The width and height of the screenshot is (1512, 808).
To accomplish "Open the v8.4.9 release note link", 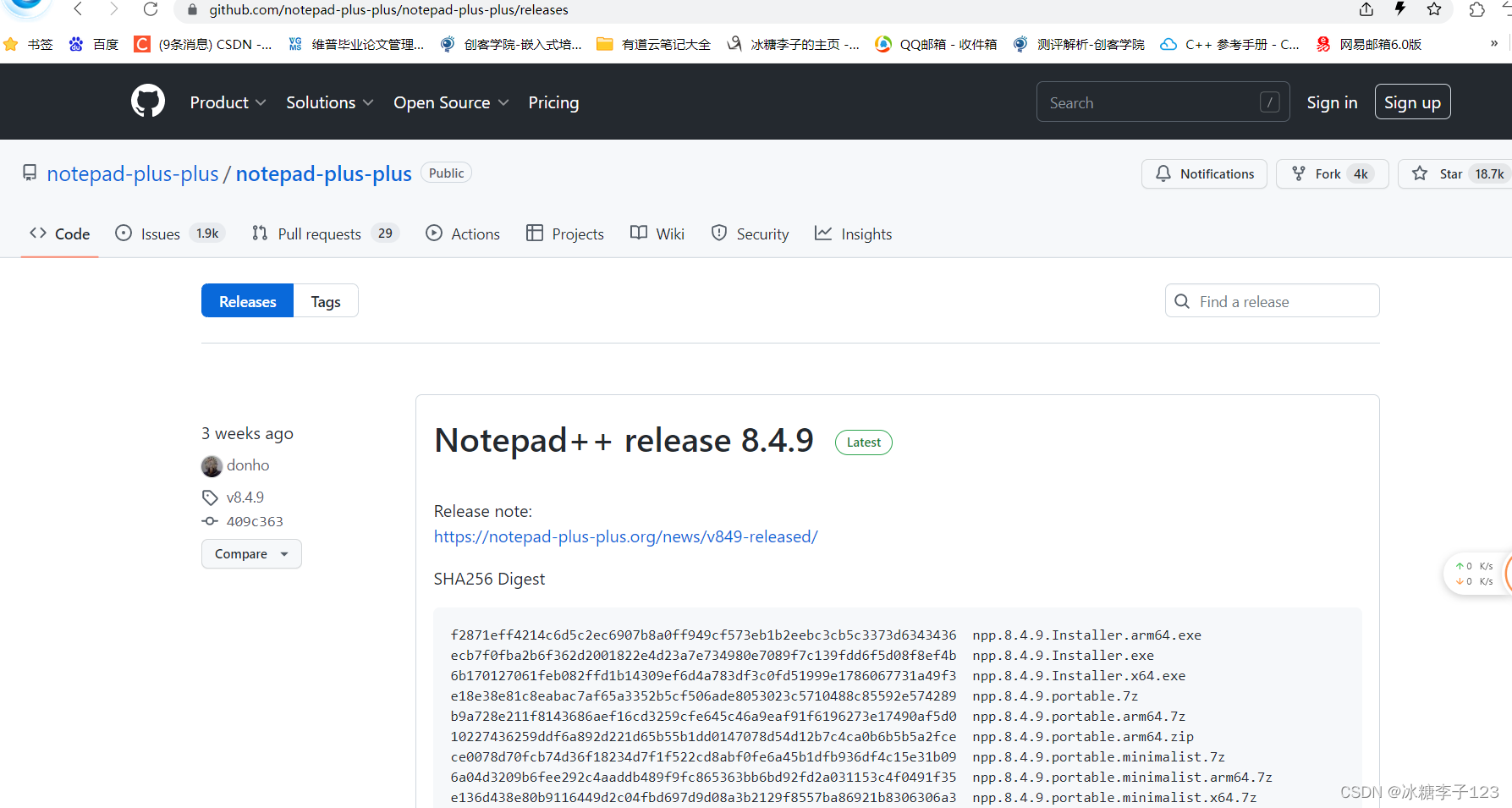I will tap(626, 536).
